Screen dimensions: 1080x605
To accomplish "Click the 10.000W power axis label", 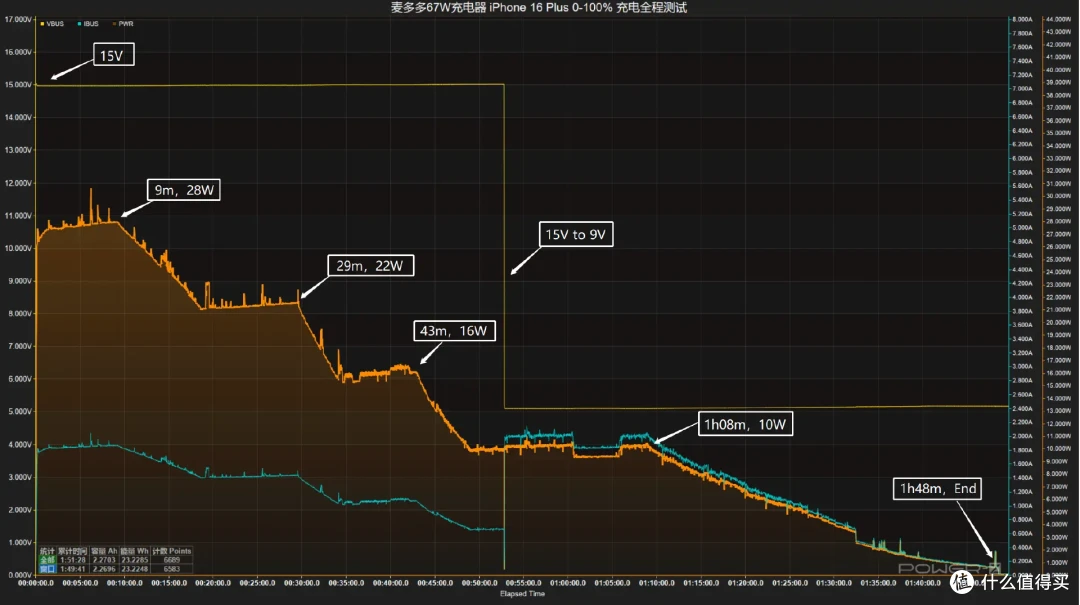I will [1058, 449].
